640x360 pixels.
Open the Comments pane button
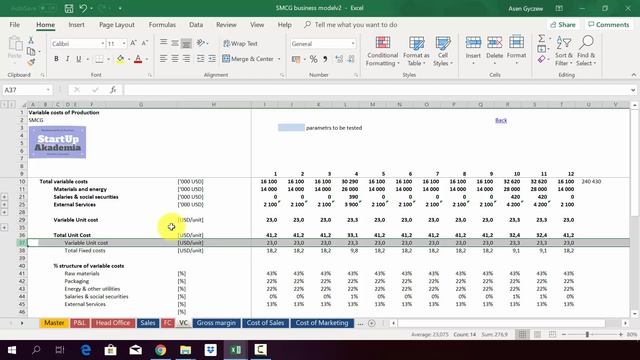(609, 25)
